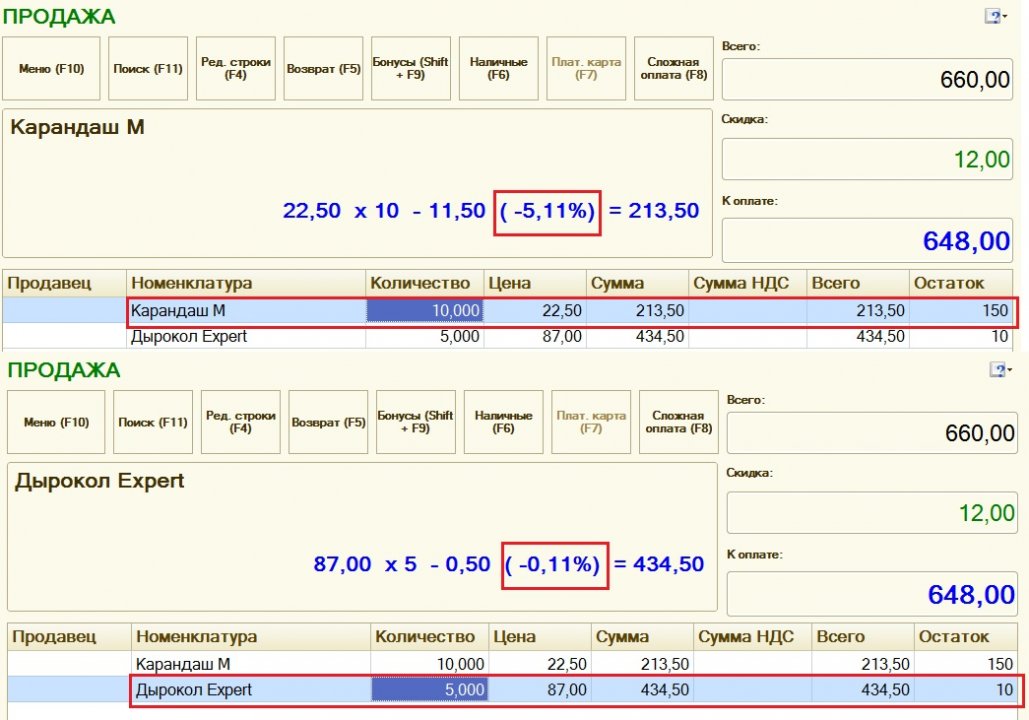
Task: Click the help icon in the upper sale window
Action: click(992, 16)
